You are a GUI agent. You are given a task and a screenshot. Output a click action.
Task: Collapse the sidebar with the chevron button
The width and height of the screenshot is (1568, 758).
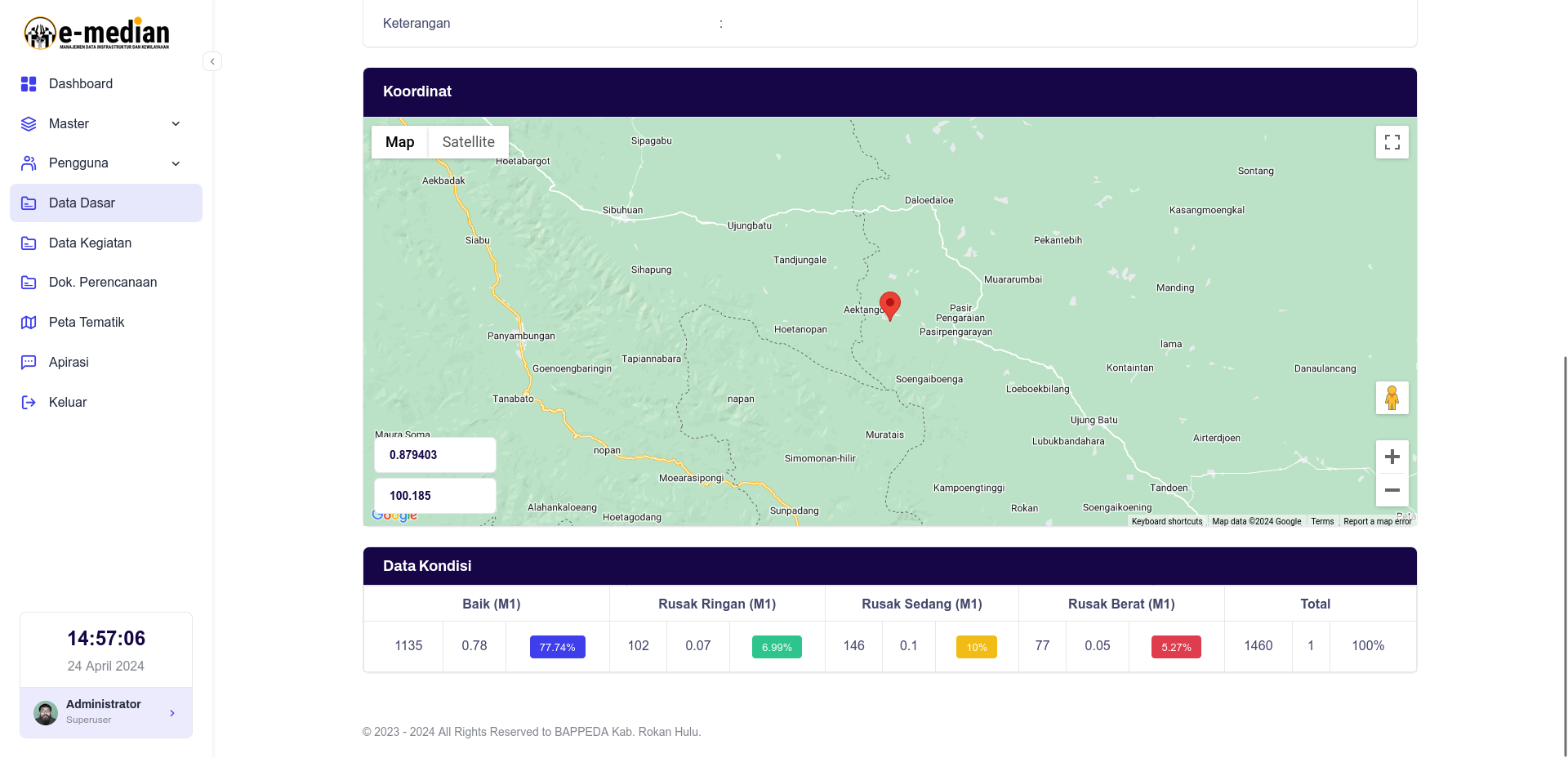[212, 61]
